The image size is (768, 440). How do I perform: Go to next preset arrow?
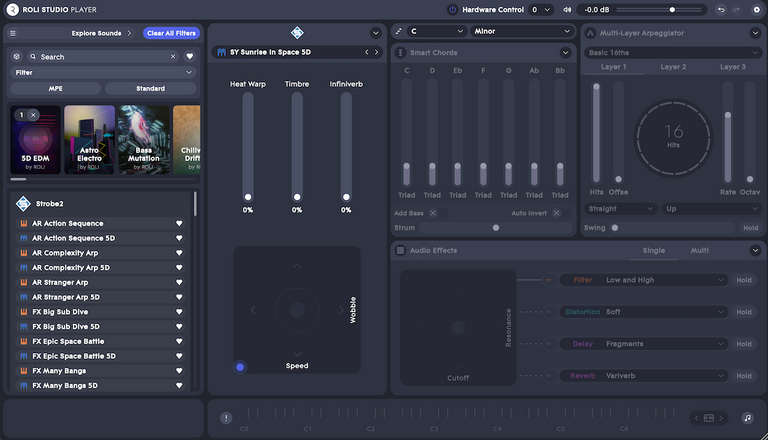[376, 52]
